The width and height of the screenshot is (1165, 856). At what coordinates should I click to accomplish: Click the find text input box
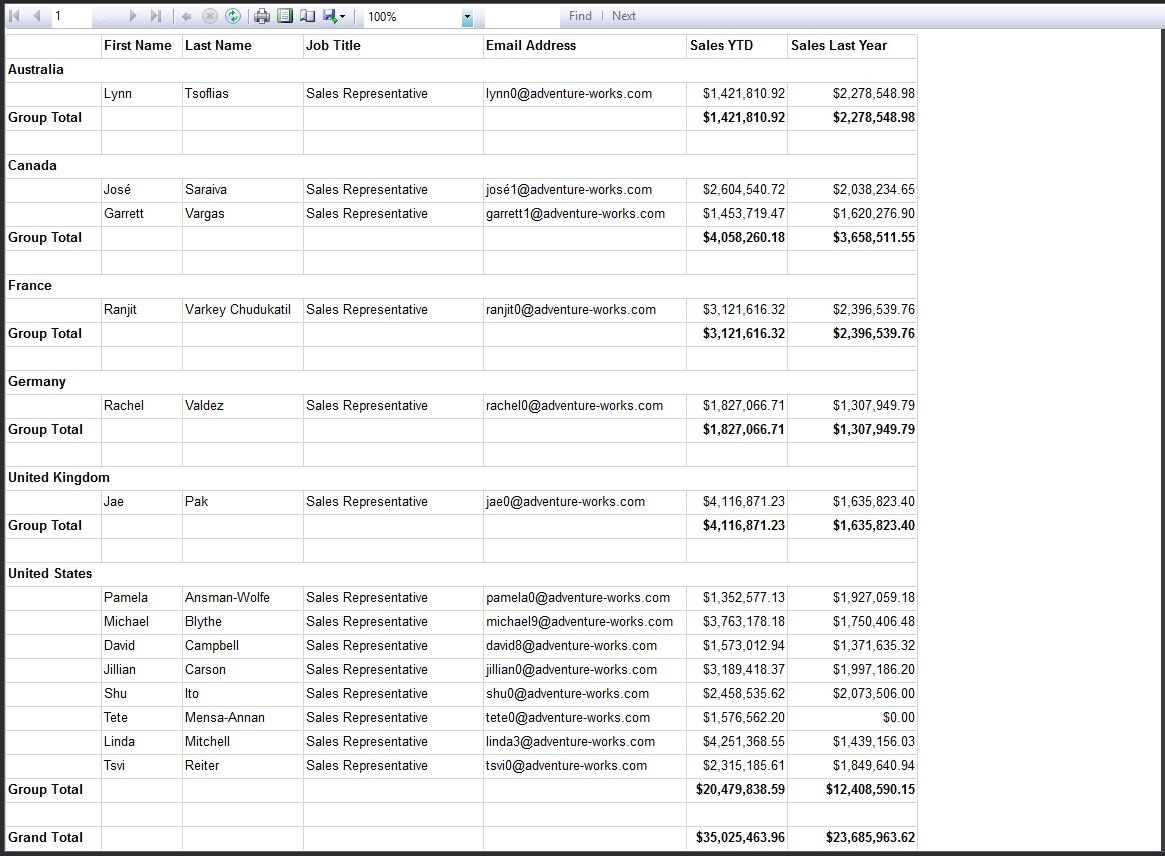pyautogui.click(x=521, y=16)
